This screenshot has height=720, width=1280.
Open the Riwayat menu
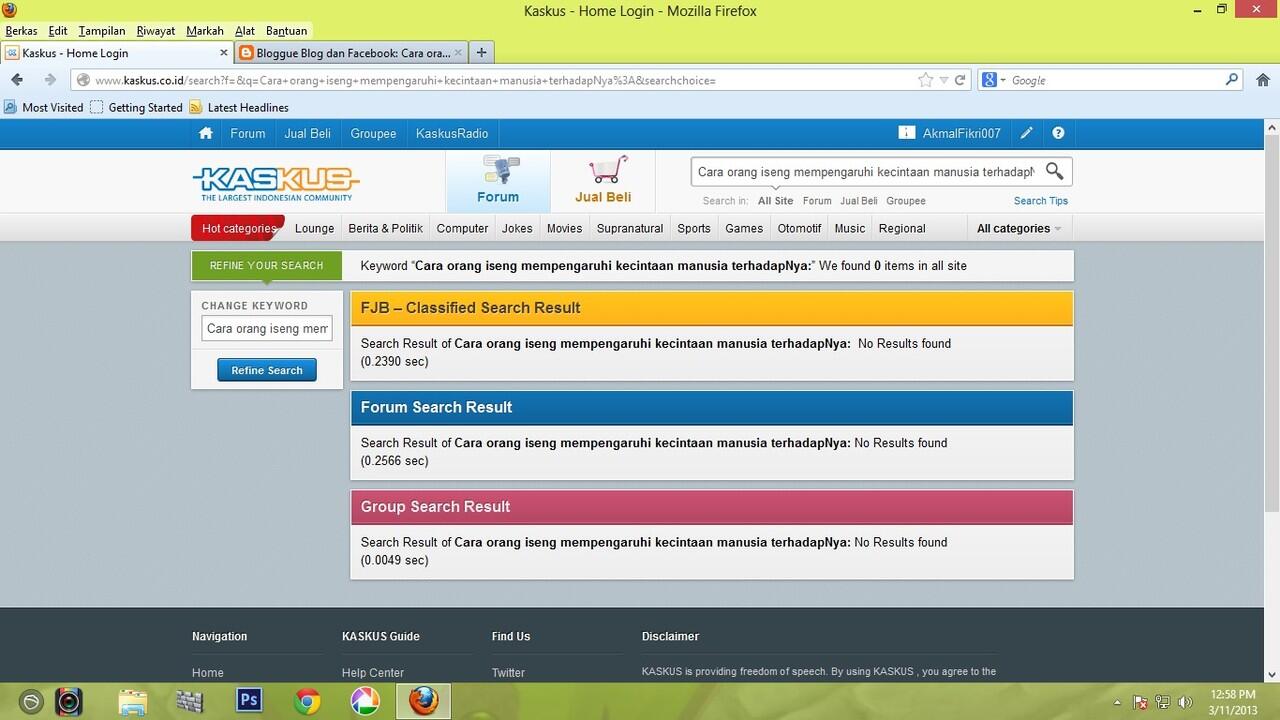click(156, 31)
